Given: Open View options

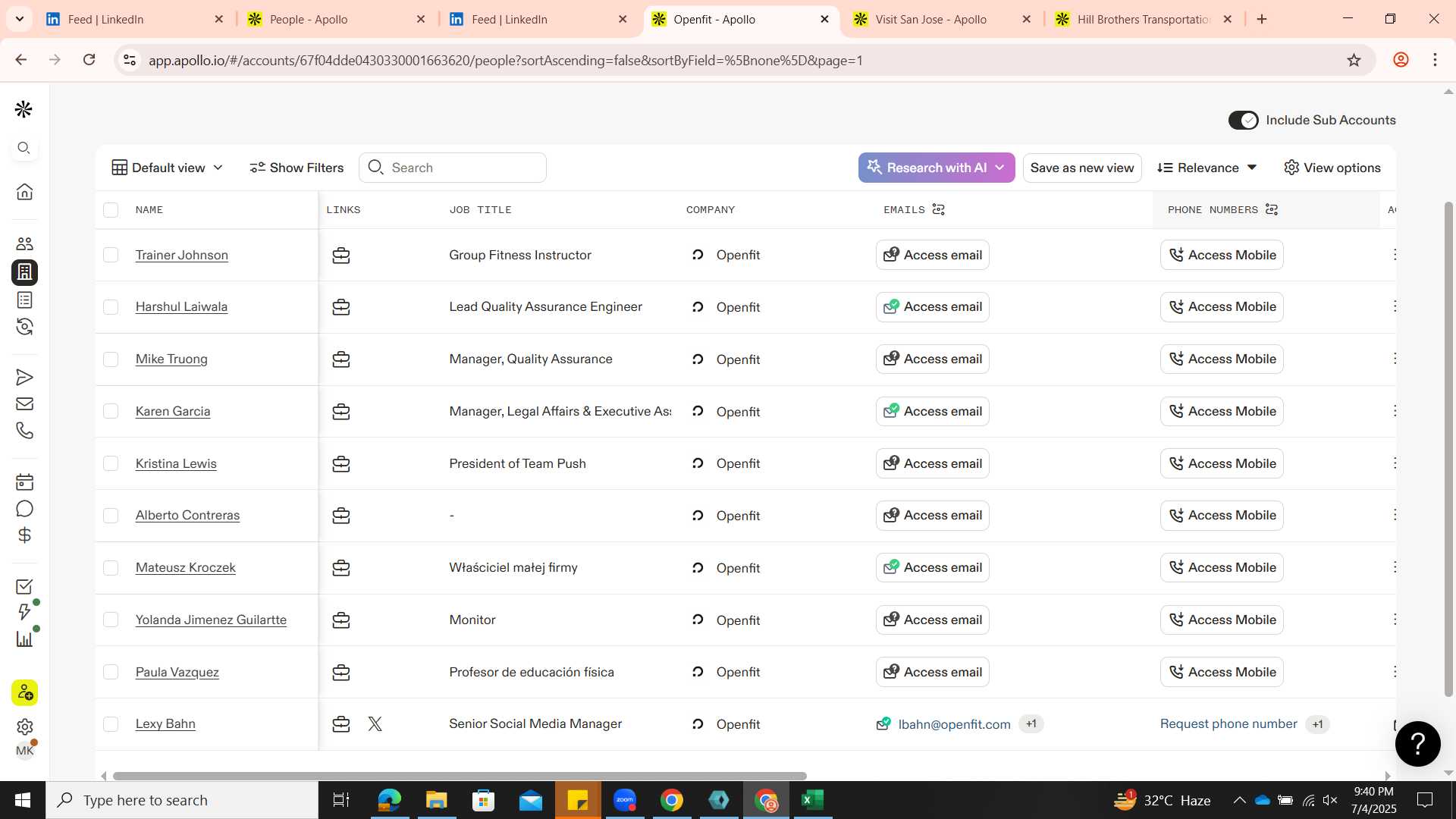Looking at the screenshot, I should 1332,168.
